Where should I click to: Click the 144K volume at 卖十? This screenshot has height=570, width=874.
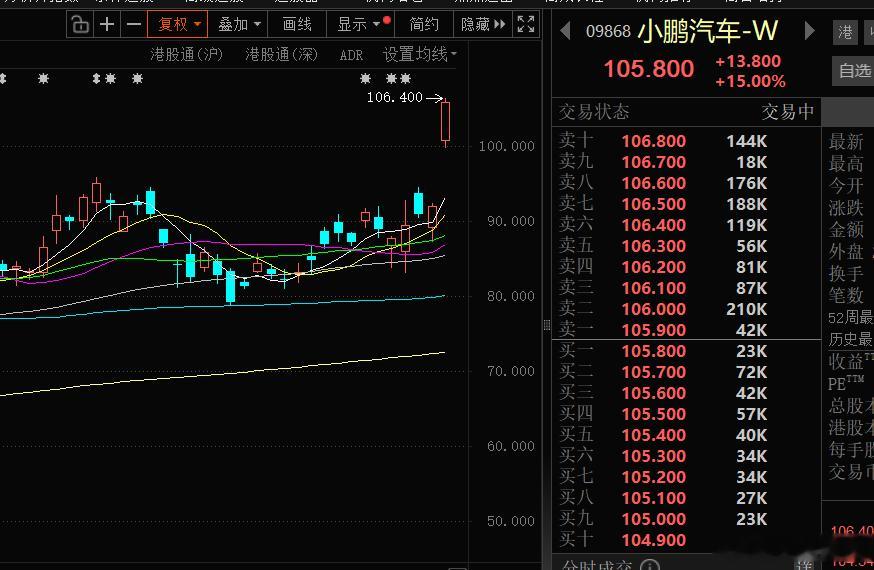(x=746, y=141)
